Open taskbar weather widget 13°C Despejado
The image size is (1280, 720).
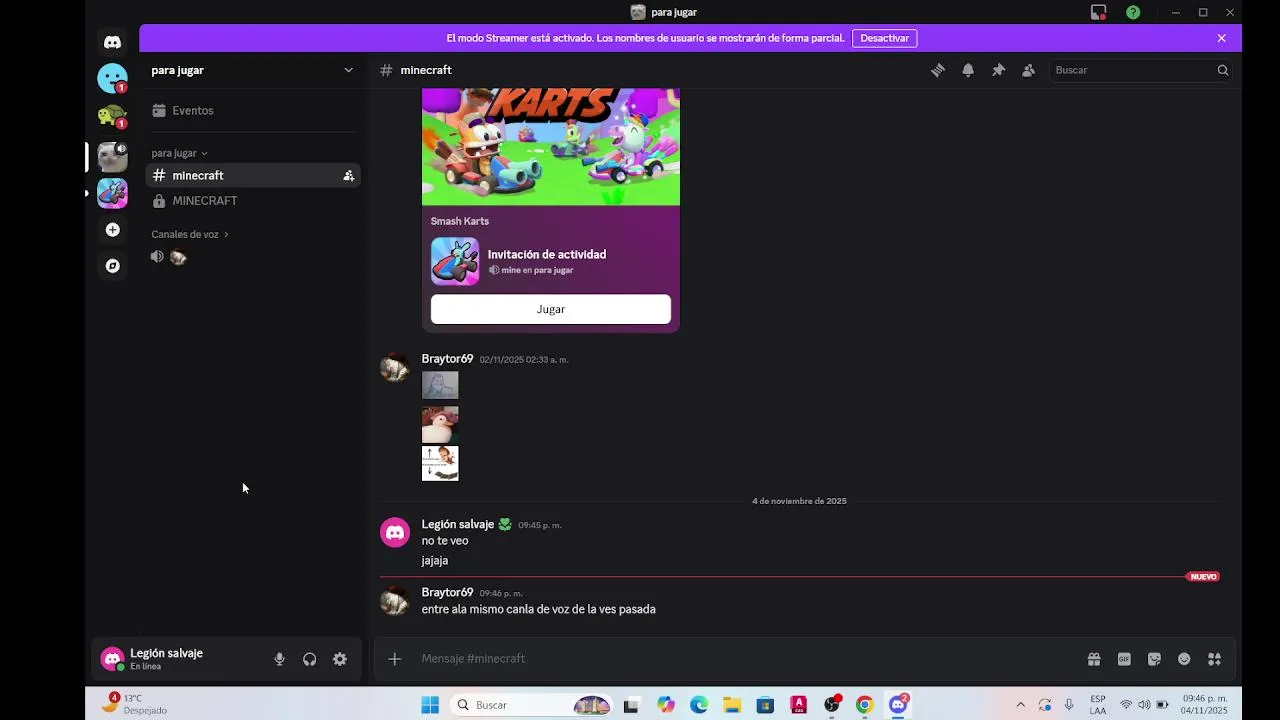tap(135, 704)
